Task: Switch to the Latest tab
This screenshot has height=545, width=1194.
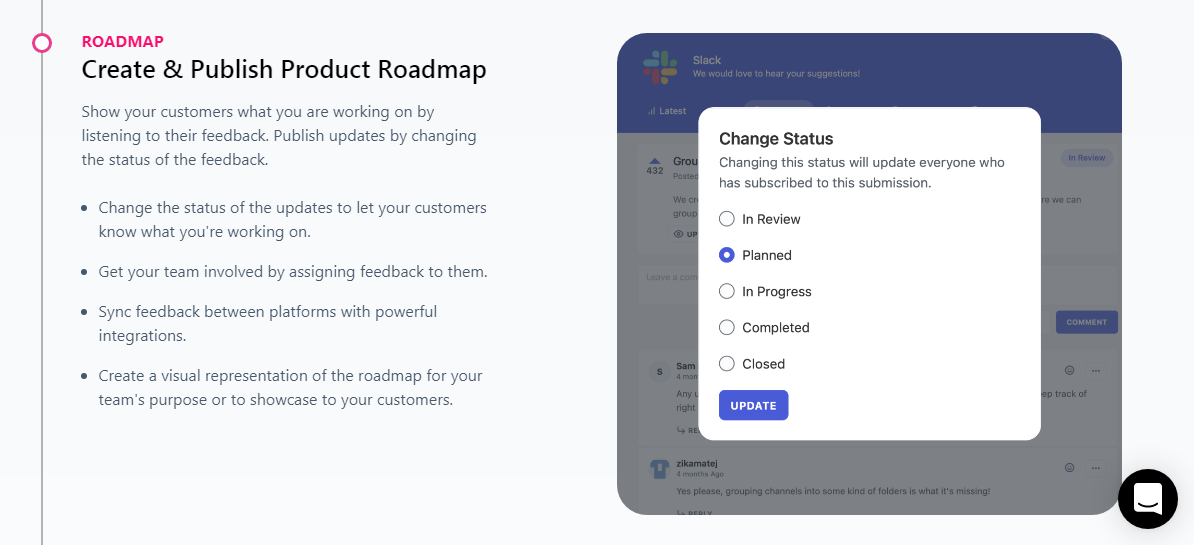Action: (667, 111)
